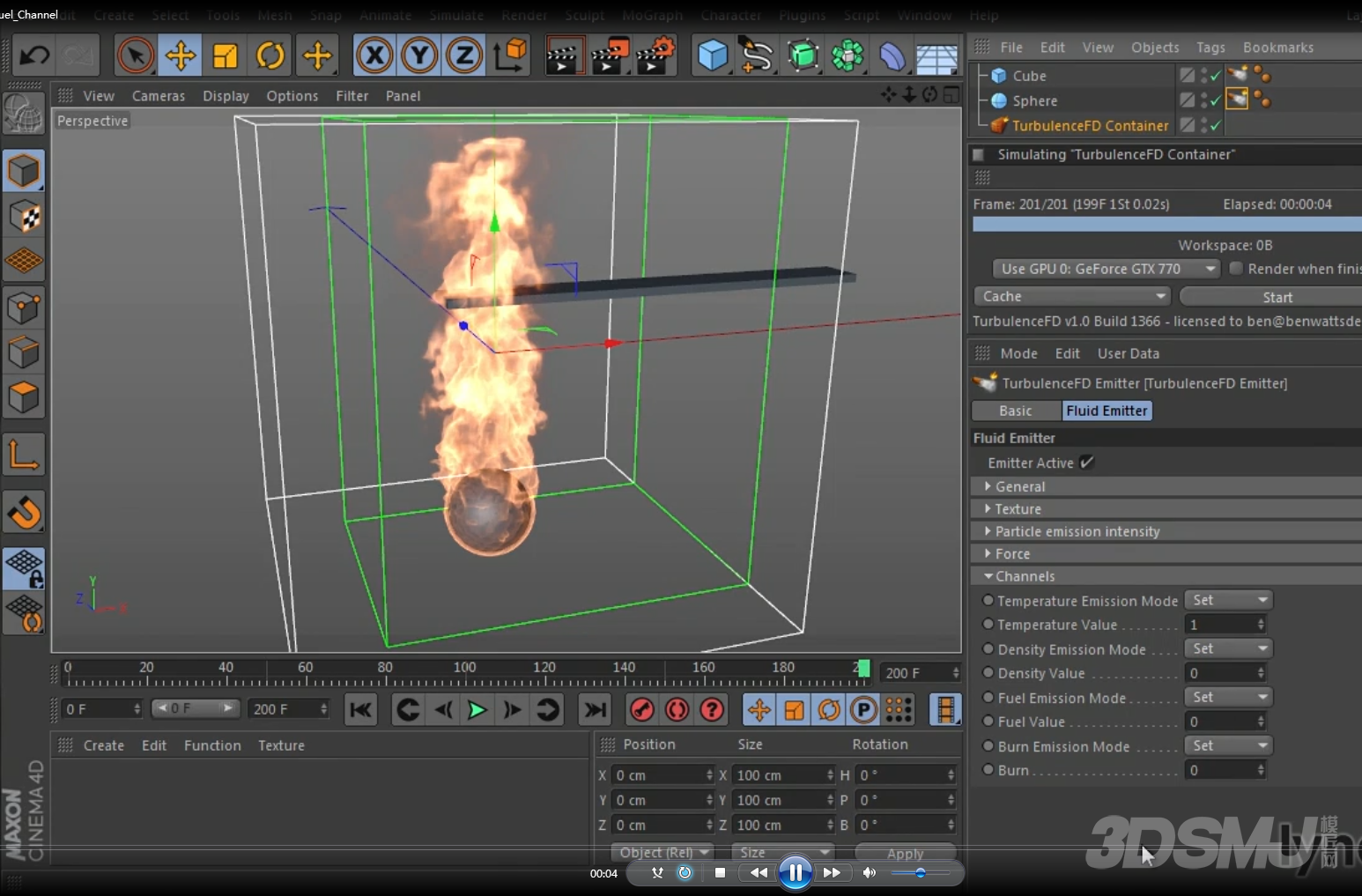Open the Use GPU device dropdown
1362x896 pixels.
[x=1107, y=269]
